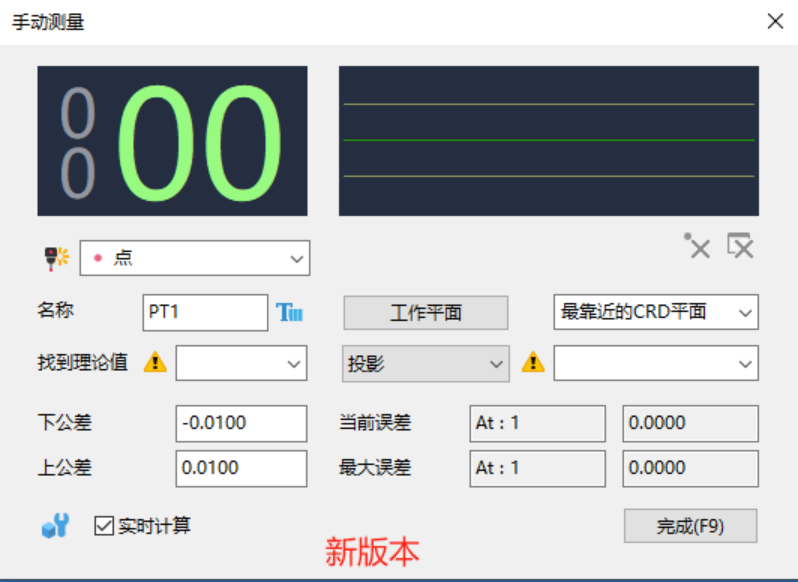The width and height of the screenshot is (798, 582).
Task: Click the 当前误差 At : 1 field
Action: point(537,423)
